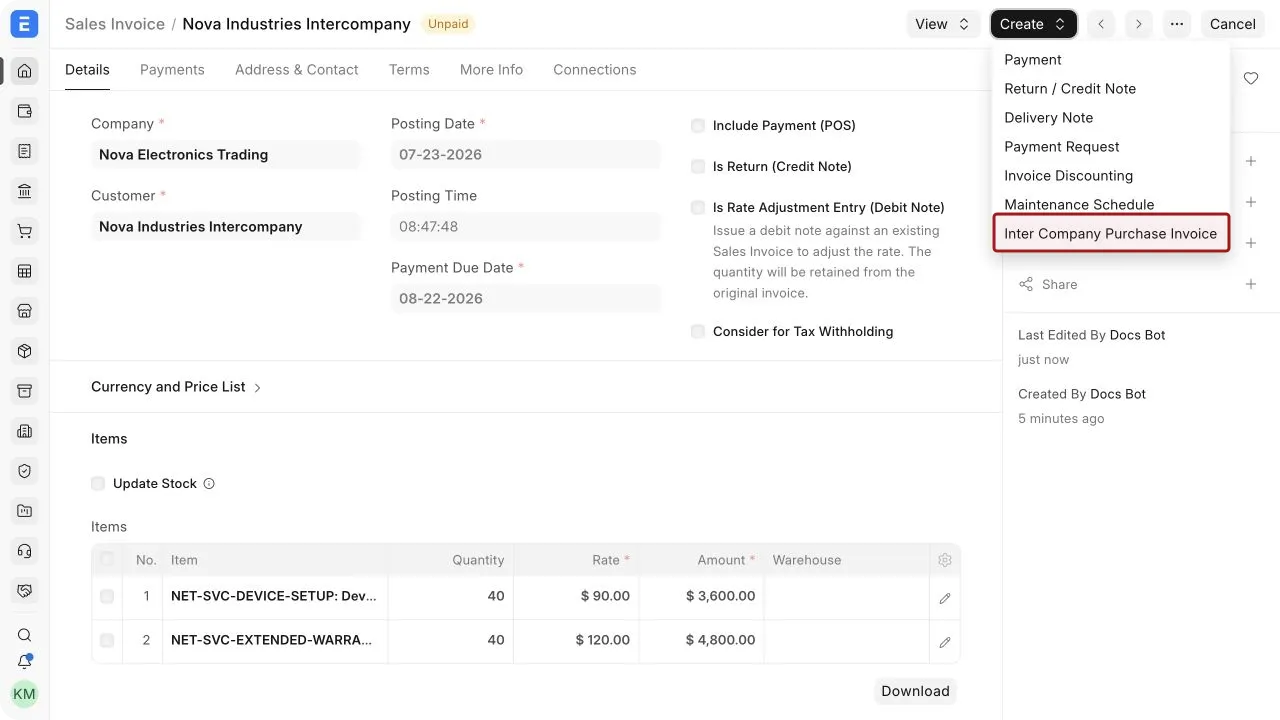The image size is (1280, 720).
Task: Switch to the Payments tab
Action: click(x=172, y=70)
